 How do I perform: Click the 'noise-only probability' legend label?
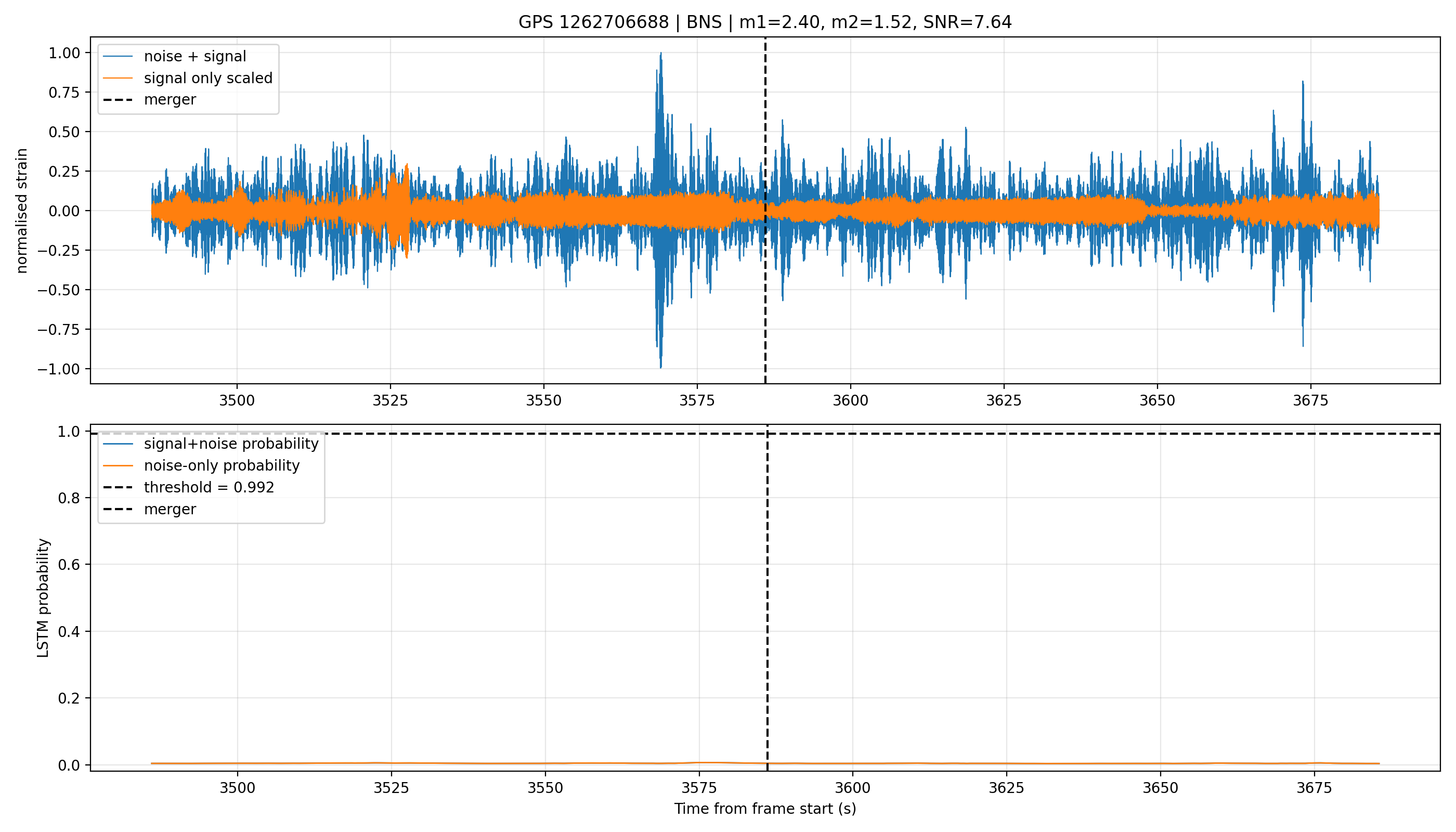point(222,466)
